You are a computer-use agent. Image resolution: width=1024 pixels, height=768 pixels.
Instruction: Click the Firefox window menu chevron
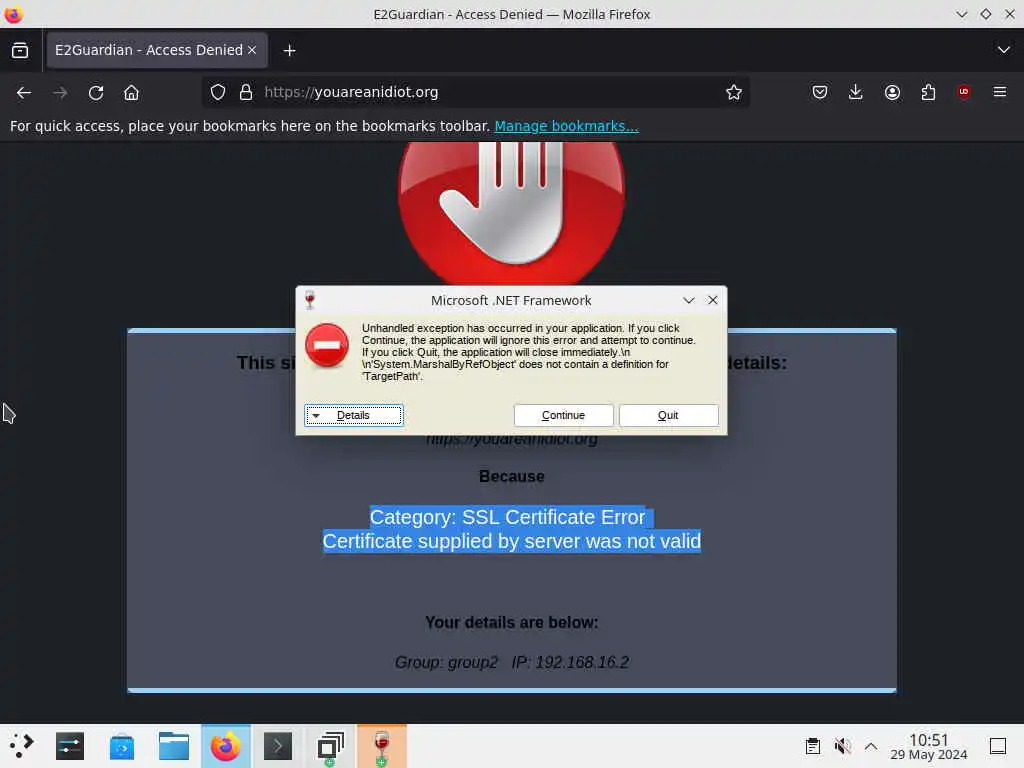coord(961,14)
